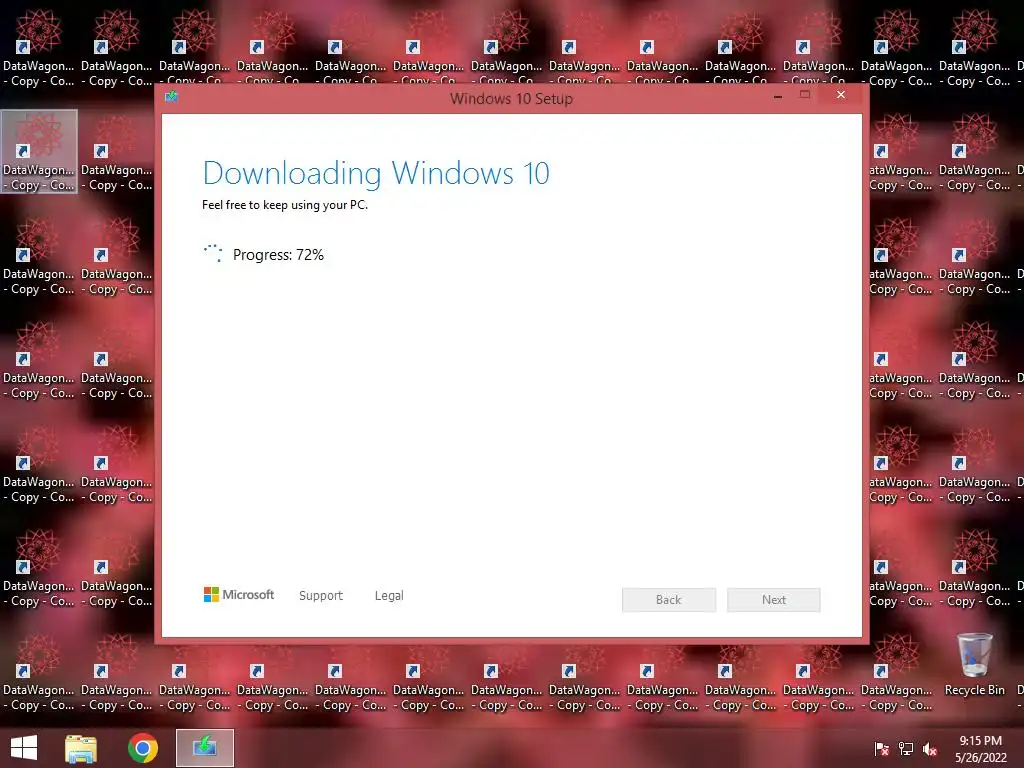Minimize the Windows 10 Setup window
This screenshot has width=1024, height=768.
(778, 96)
